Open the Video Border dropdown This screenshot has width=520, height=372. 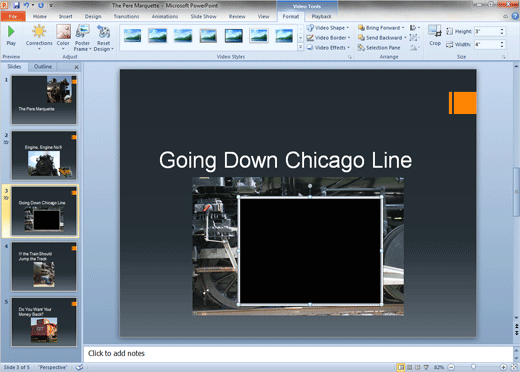(328, 38)
